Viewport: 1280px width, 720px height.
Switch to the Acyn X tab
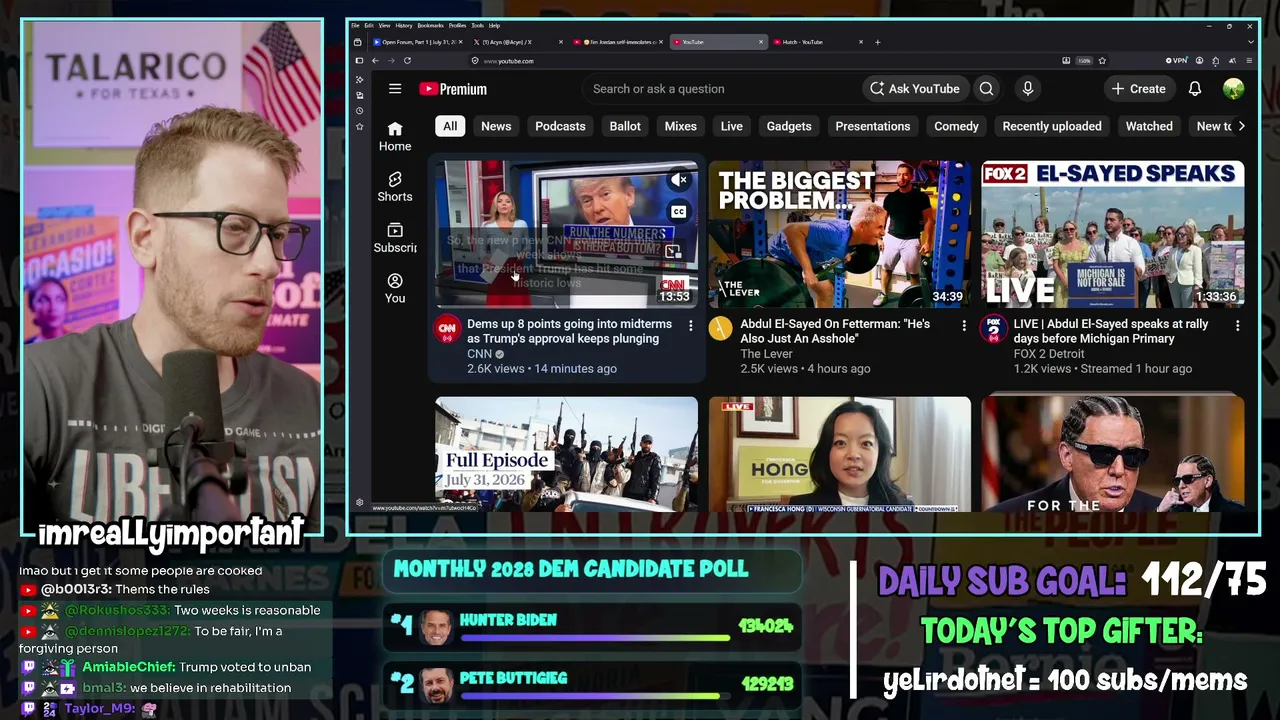(516, 42)
